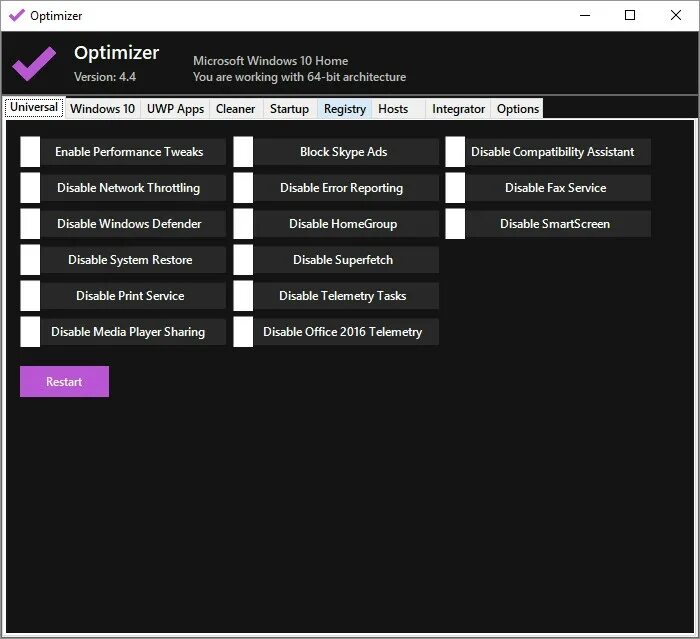The width and height of the screenshot is (700, 639).
Task: Toggle the white box beside Disable Media Player Sharing
Action: click(x=30, y=332)
